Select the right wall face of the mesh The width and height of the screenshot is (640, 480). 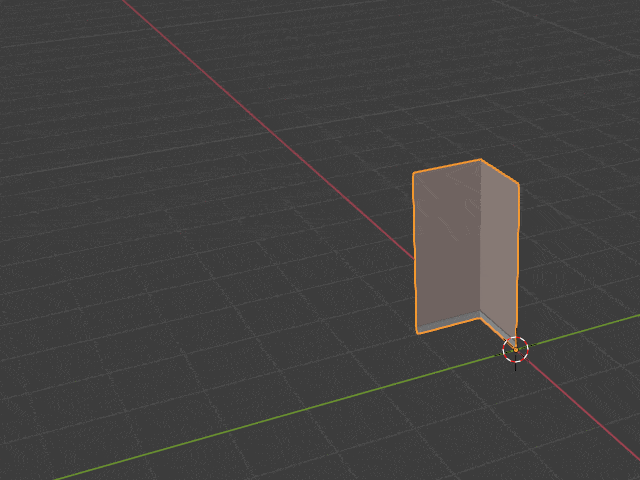pyautogui.click(x=500, y=249)
